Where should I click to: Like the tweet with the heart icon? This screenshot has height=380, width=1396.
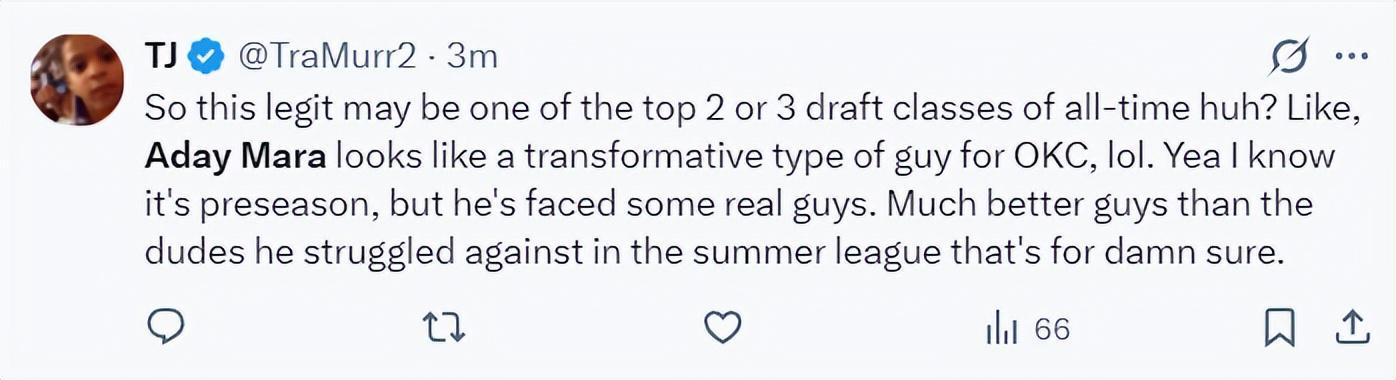(x=723, y=328)
